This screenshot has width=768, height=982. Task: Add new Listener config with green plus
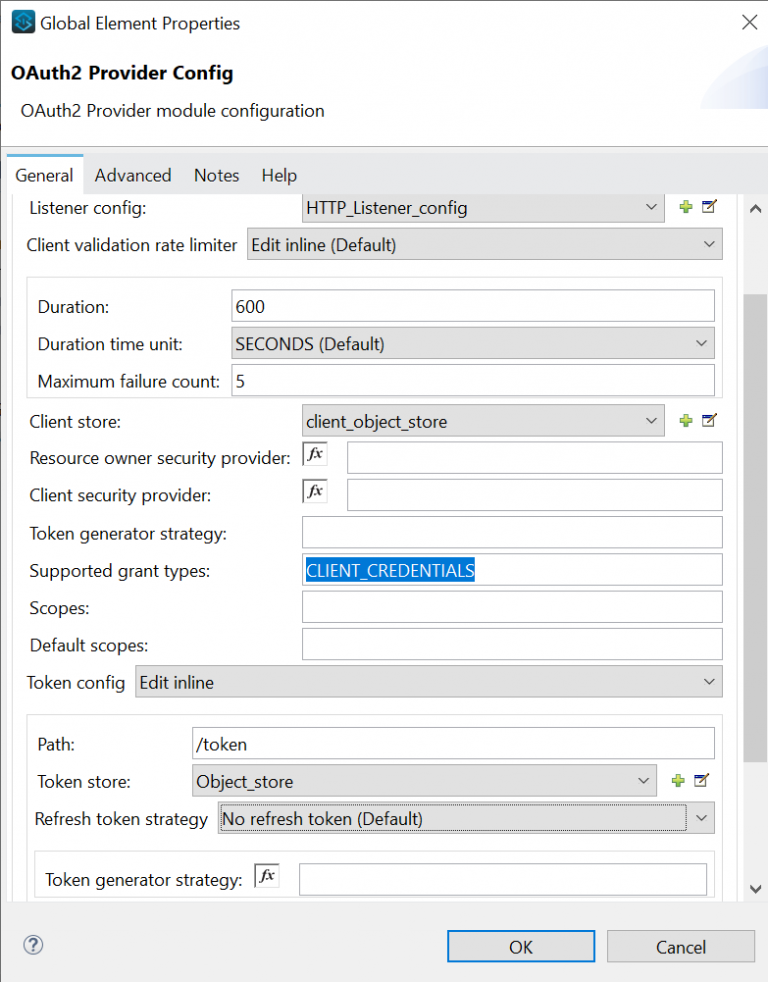point(686,207)
